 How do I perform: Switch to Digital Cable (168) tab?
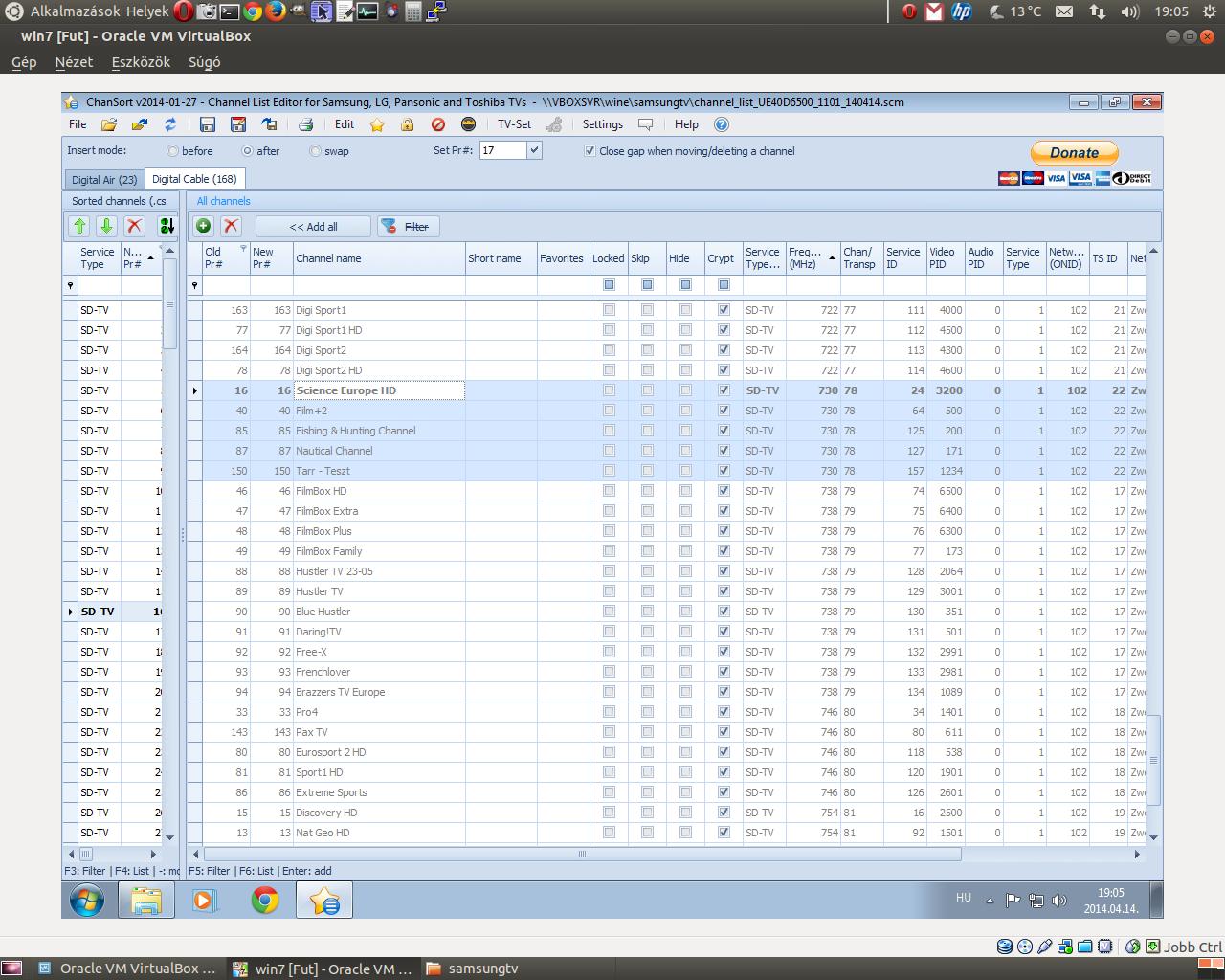(x=194, y=179)
